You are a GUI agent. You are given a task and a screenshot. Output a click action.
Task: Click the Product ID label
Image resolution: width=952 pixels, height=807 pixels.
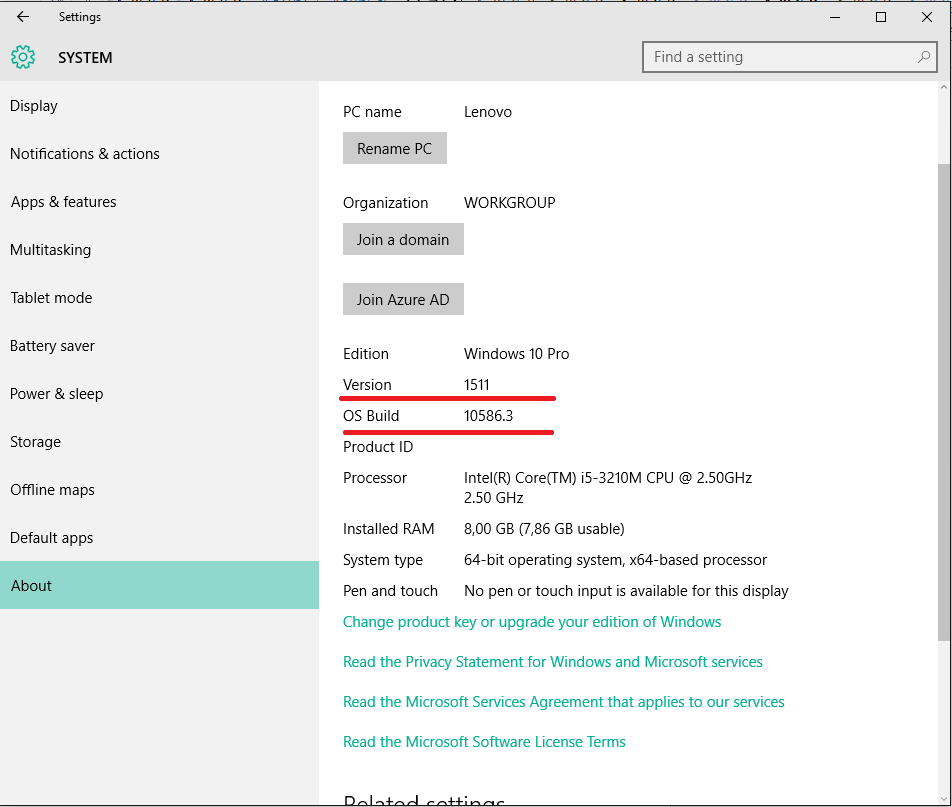pos(378,447)
